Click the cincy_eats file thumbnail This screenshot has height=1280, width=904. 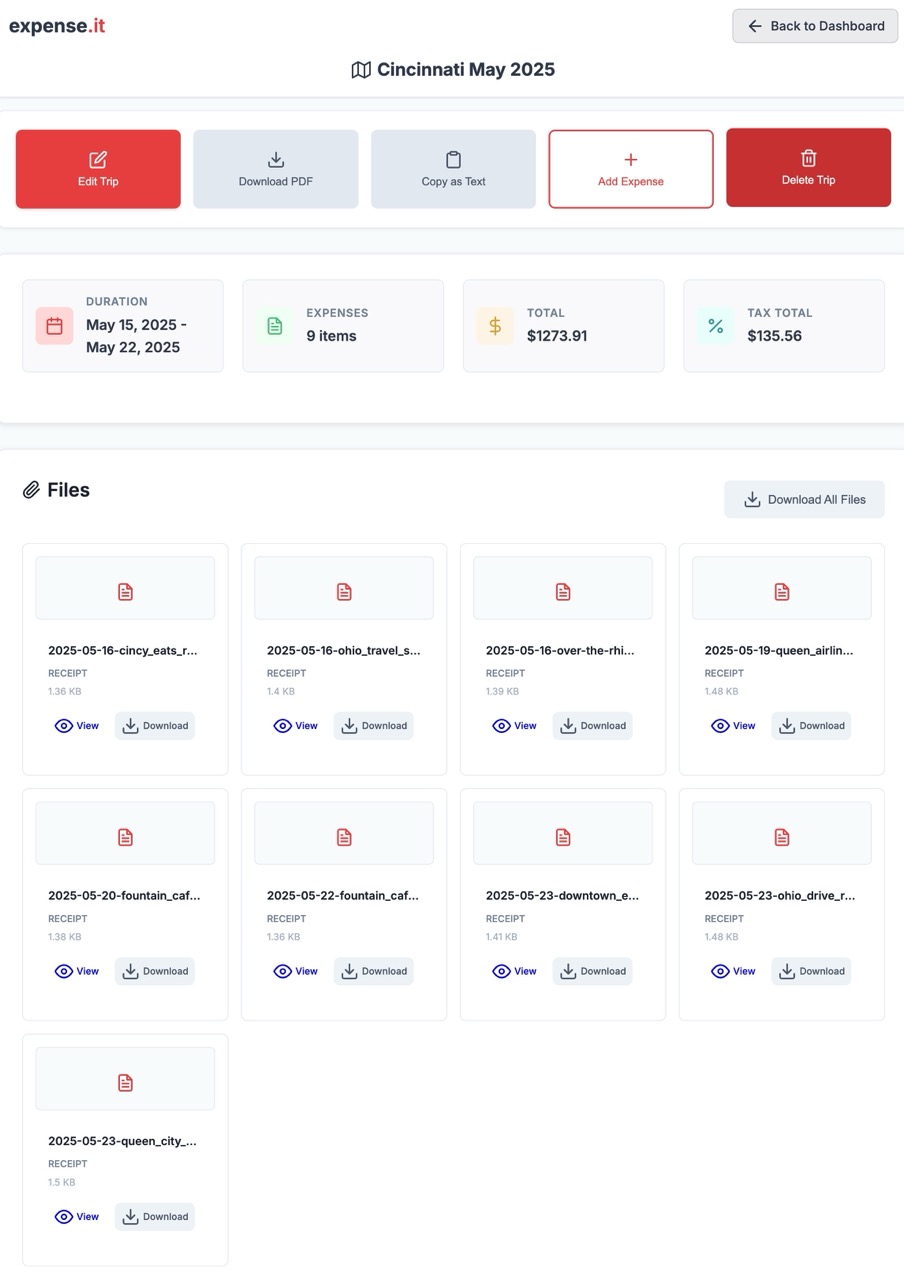click(x=125, y=588)
